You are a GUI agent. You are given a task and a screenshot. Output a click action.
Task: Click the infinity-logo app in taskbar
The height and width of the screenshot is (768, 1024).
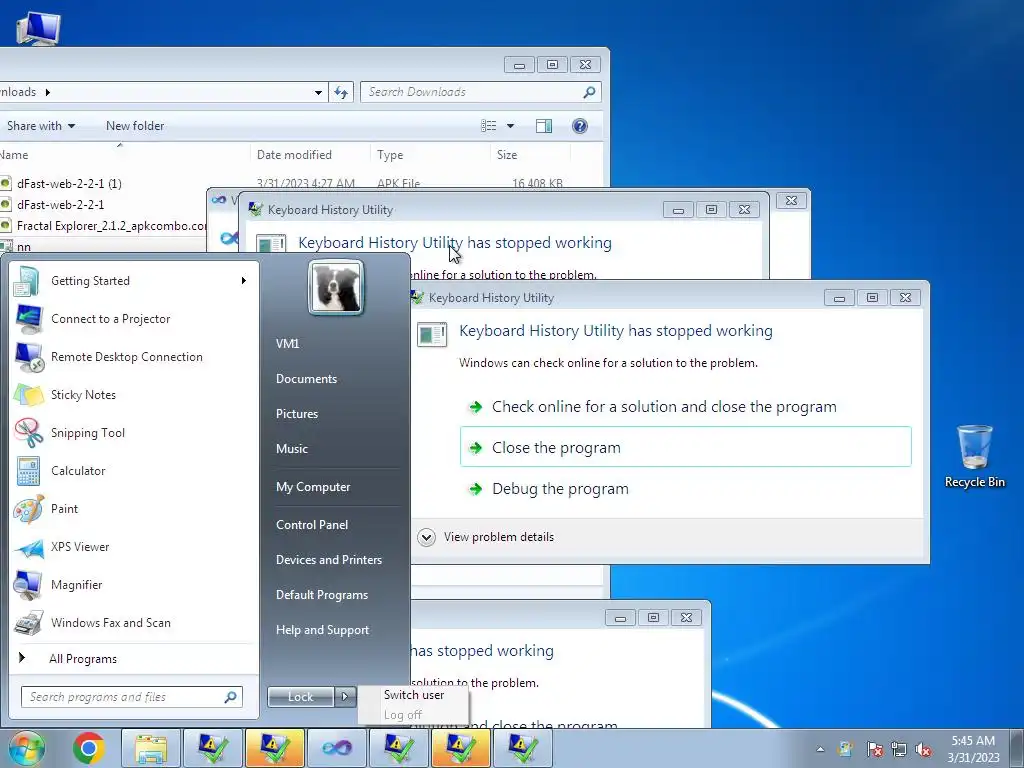pos(336,748)
